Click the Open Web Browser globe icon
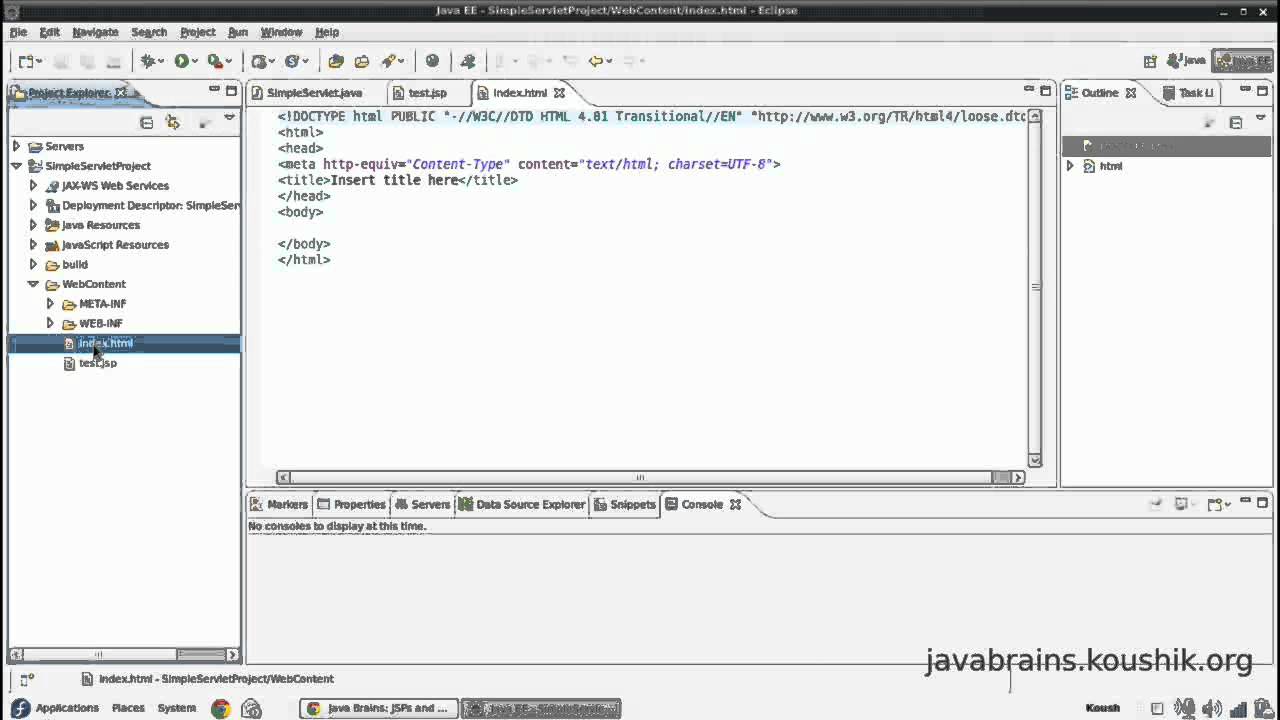The width and height of the screenshot is (1280, 720). [x=432, y=61]
